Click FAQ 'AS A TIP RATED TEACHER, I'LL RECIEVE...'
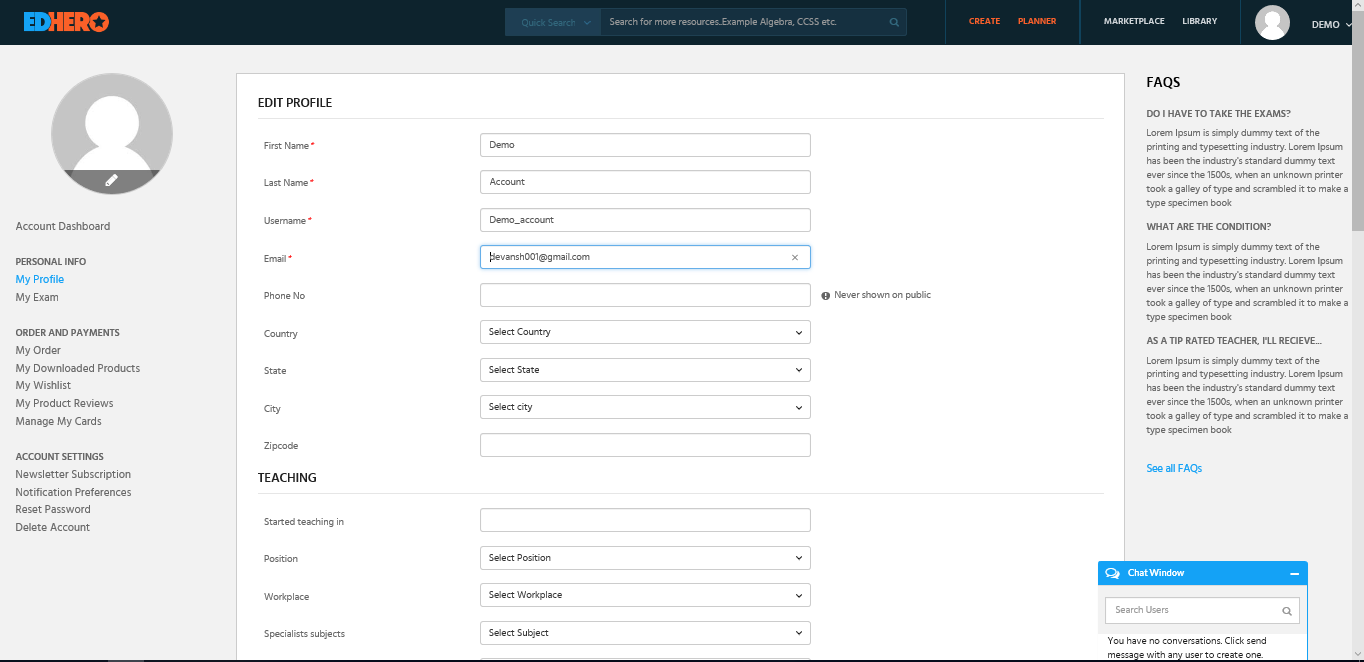The height and width of the screenshot is (662, 1364). tap(1234, 341)
